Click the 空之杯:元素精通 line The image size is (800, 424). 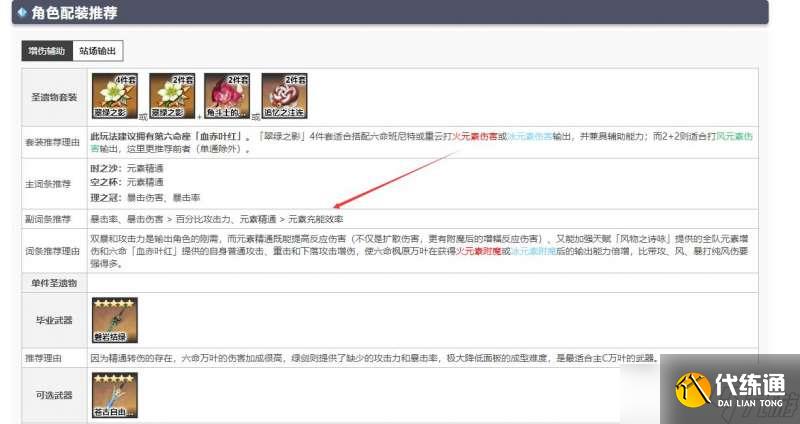[x=127, y=182]
